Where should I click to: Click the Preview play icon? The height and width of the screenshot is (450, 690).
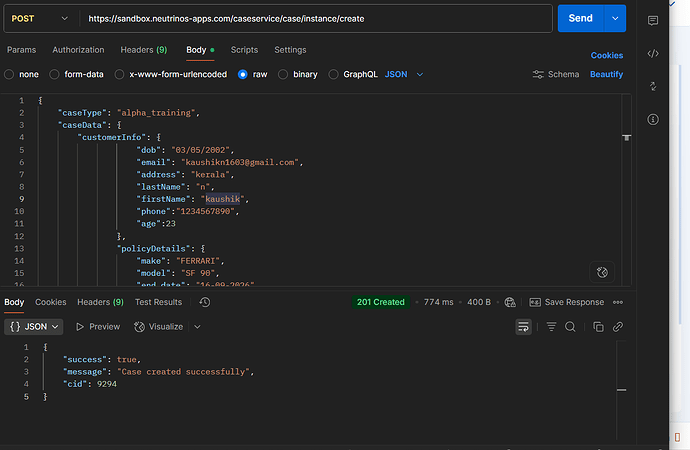pos(80,327)
